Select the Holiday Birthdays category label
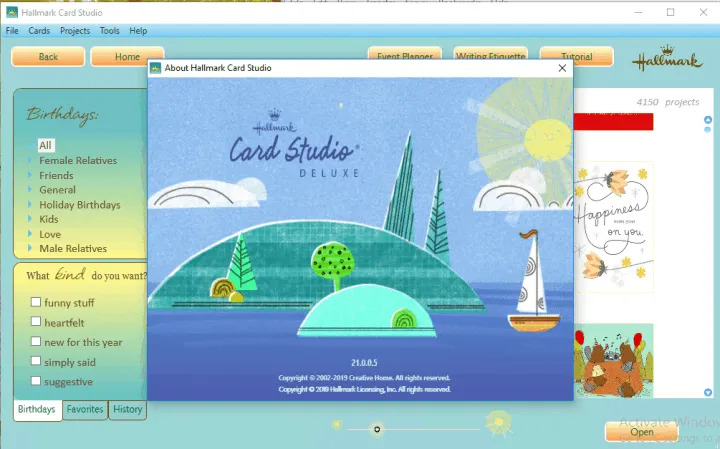Screen dimensions: 720x449 coord(80,204)
